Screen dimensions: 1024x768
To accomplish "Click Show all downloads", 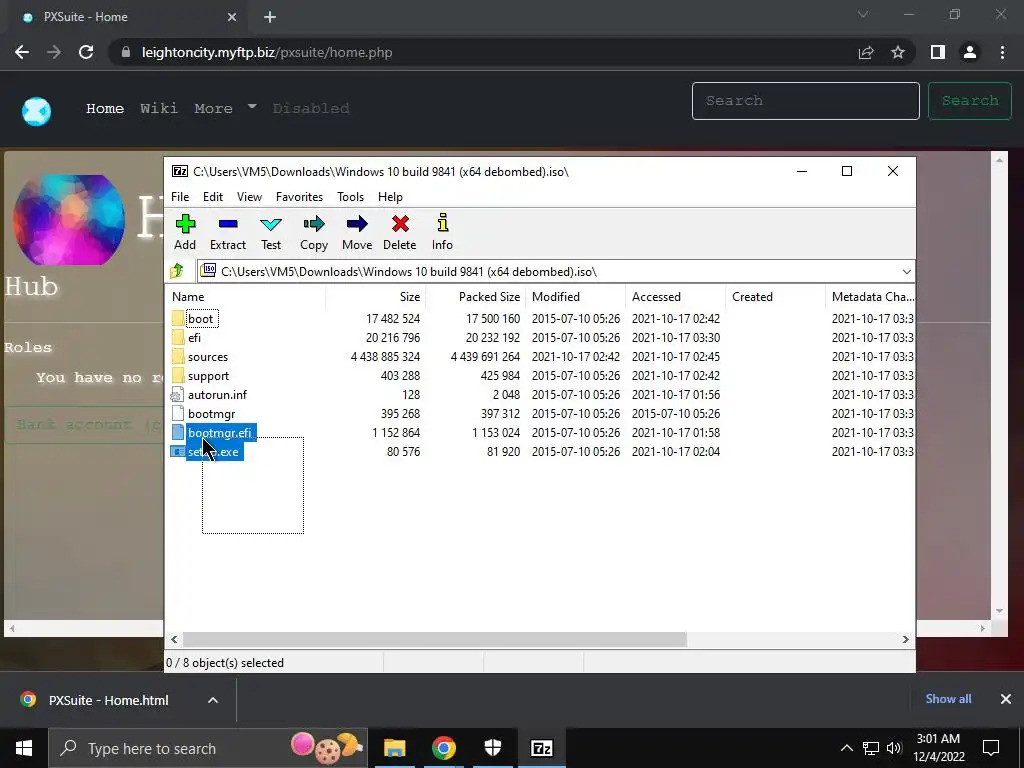I will 948,699.
